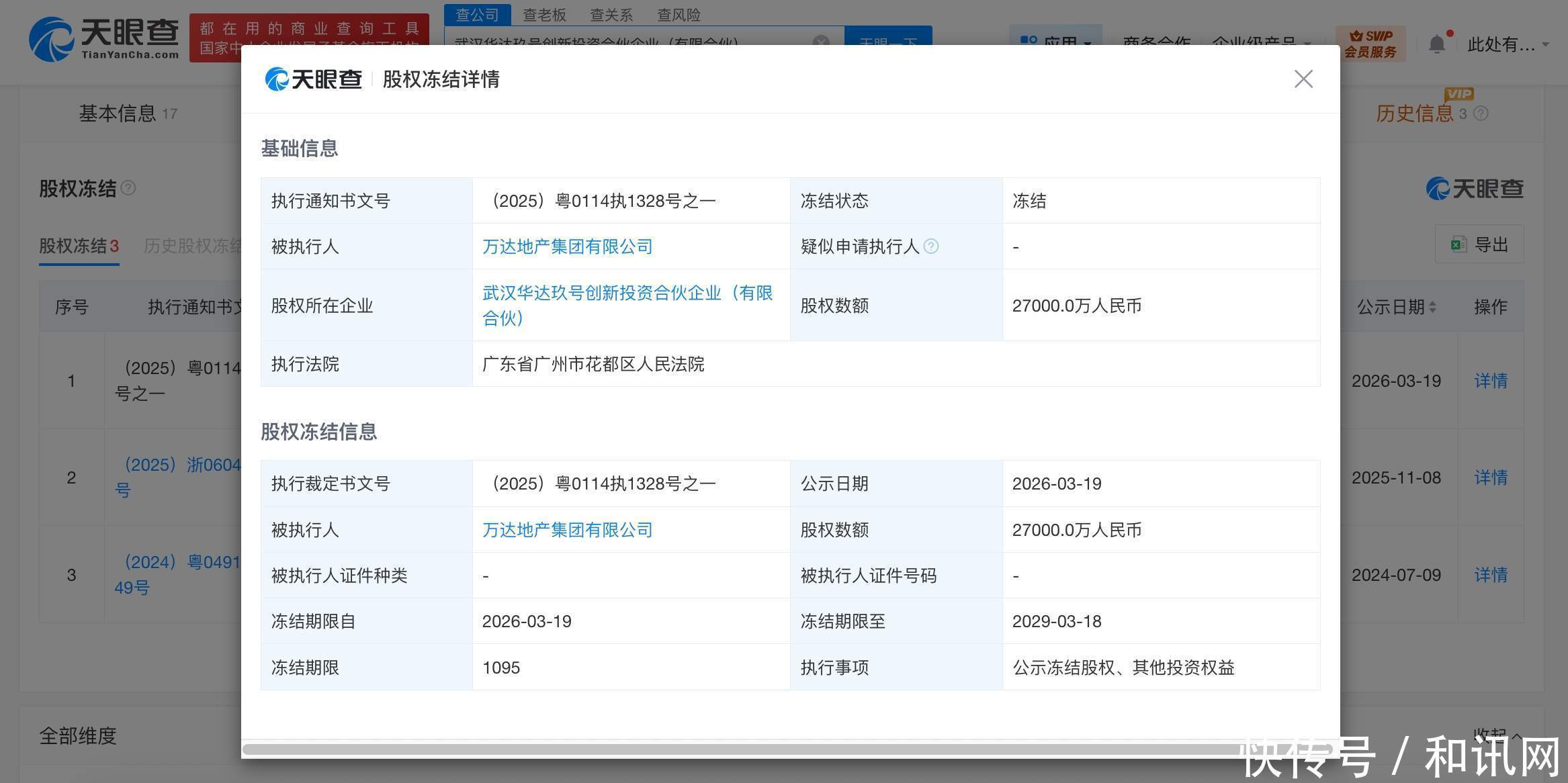
Task: Open 万达地产集团有限公司 link in 基础信息
Action: tap(567, 246)
